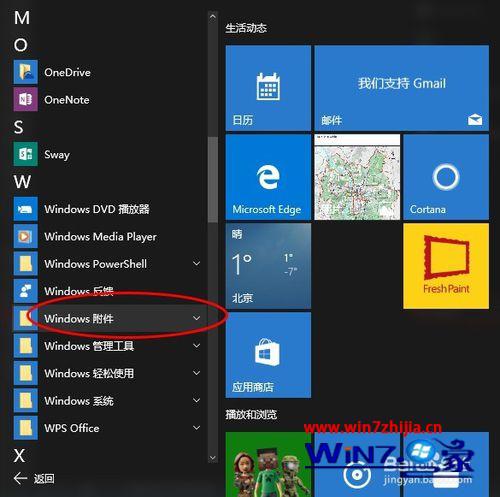Open the Windows Media Player icon
The height and width of the screenshot is (497, 500).
click(26, 236)
